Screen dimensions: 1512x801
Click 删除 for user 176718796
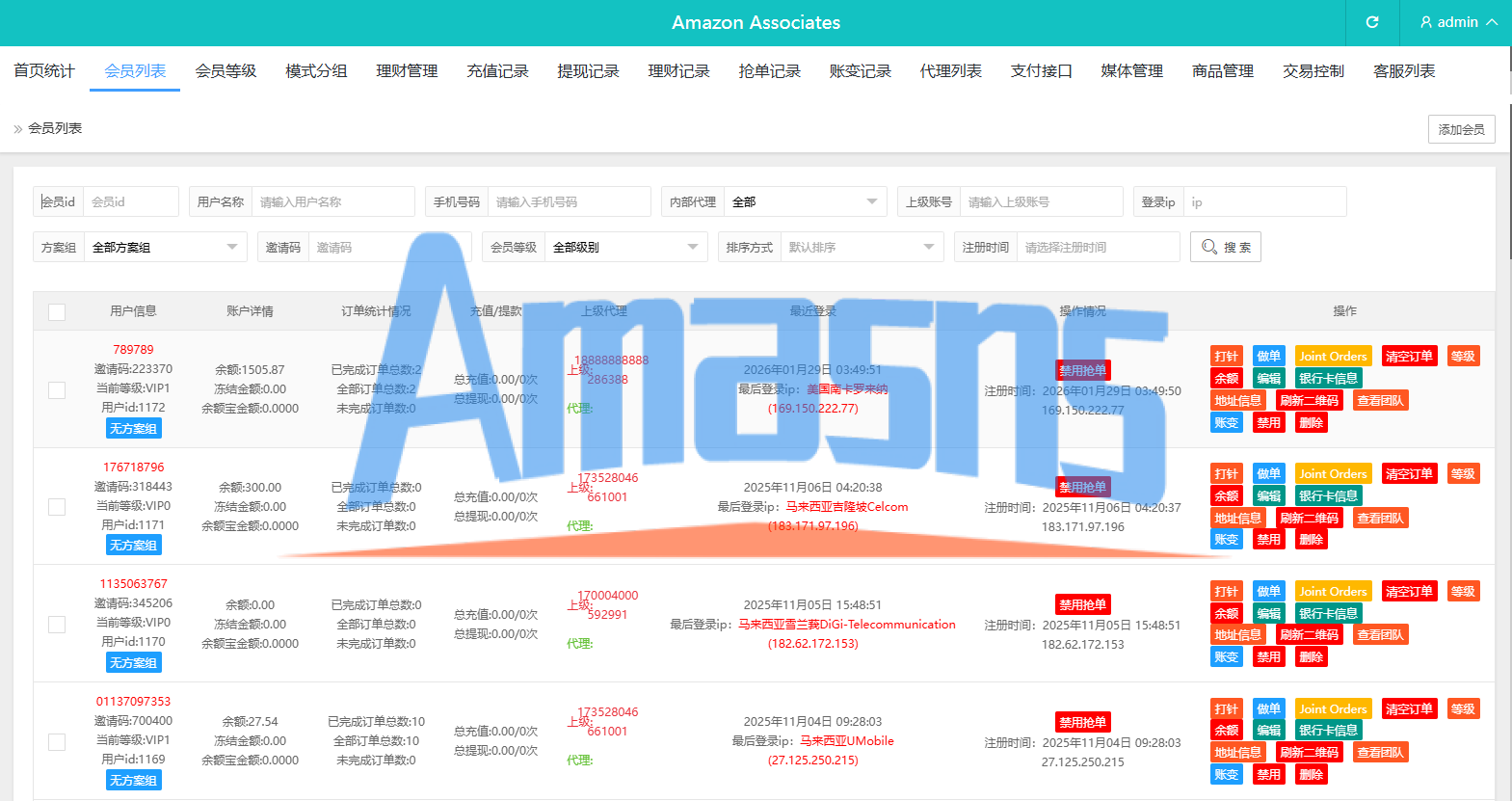1311,540
